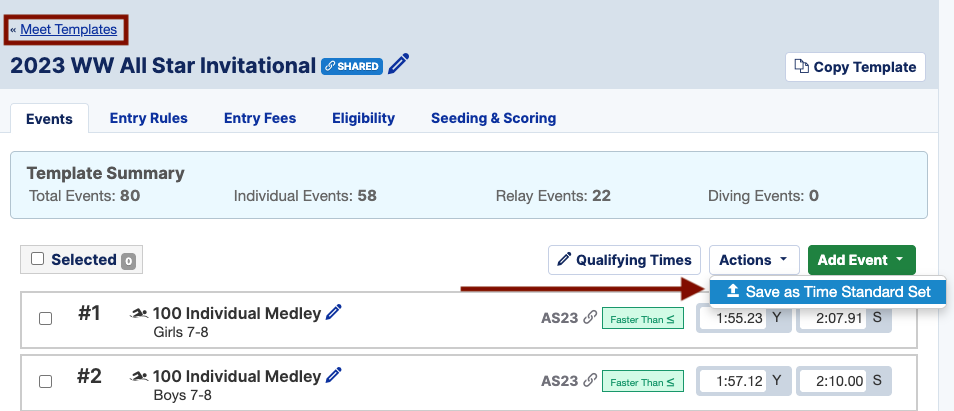Switch to the Entry Rules tab
Image resolution: width=954 pixels, height=411 pixels.
click(148, 118)
